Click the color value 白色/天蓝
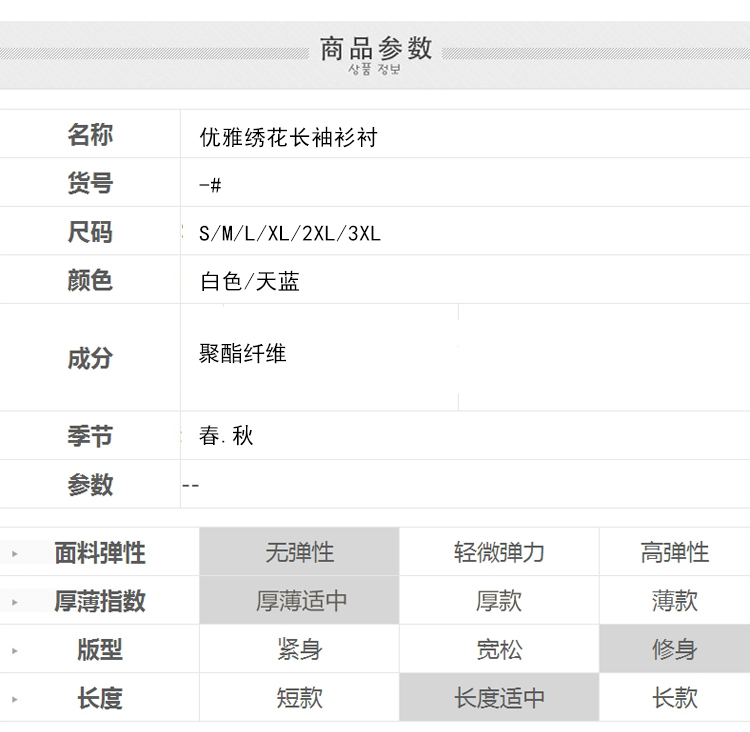The image size is (750, 732). (x=249, y=282)
